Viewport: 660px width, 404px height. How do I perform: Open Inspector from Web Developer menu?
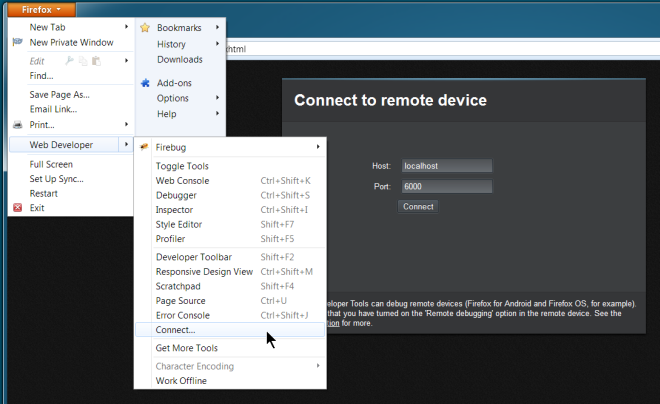click(x=230, y=210)
